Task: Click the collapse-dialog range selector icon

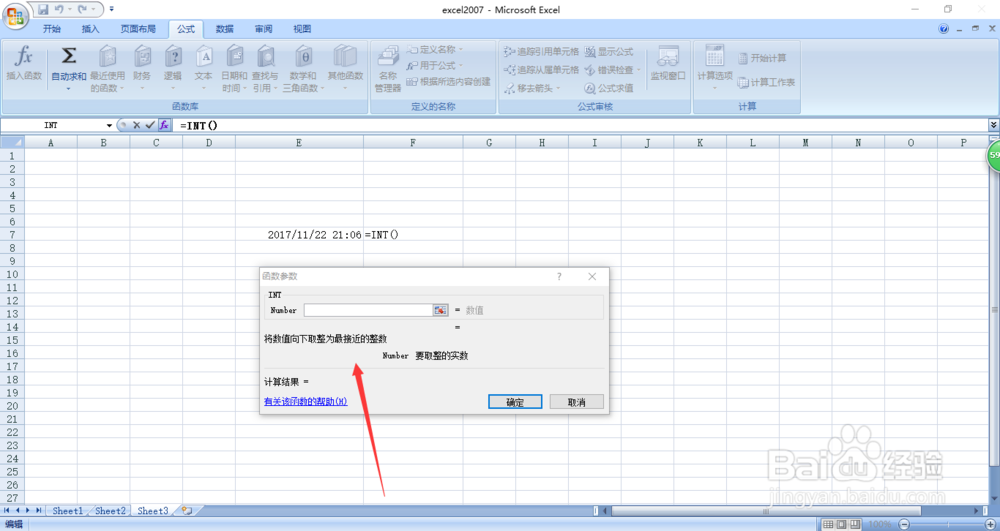Action: [x=441, y=310]
